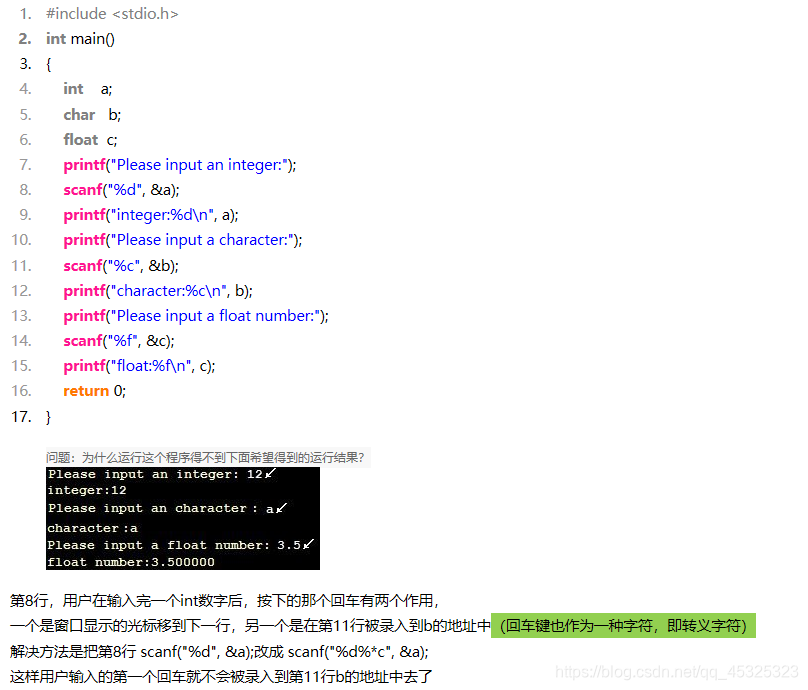The image size is (808, 690).
Task: Click the scanf("%d", &a); code line
Action: [x=121, y=190]
